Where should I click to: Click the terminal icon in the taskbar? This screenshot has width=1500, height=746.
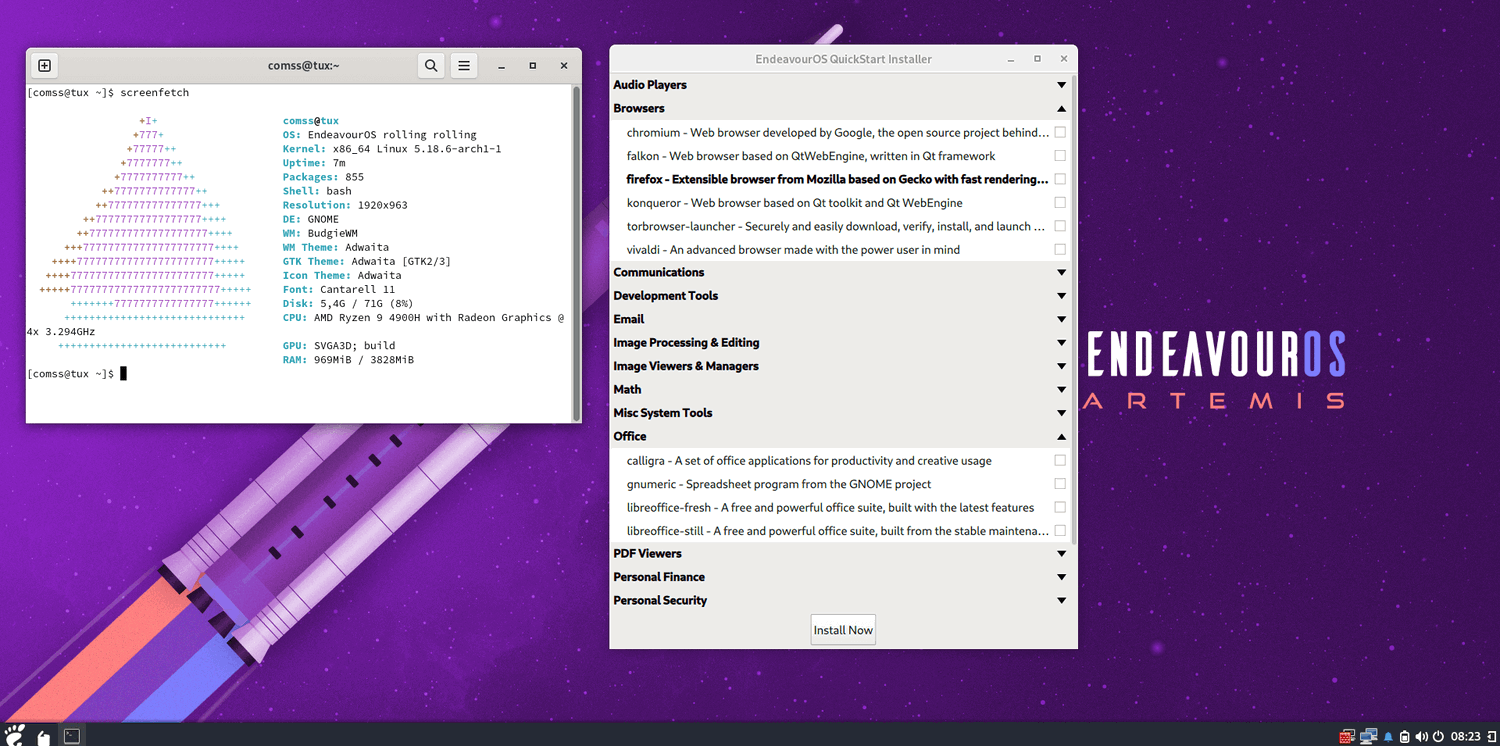(72, 736)
